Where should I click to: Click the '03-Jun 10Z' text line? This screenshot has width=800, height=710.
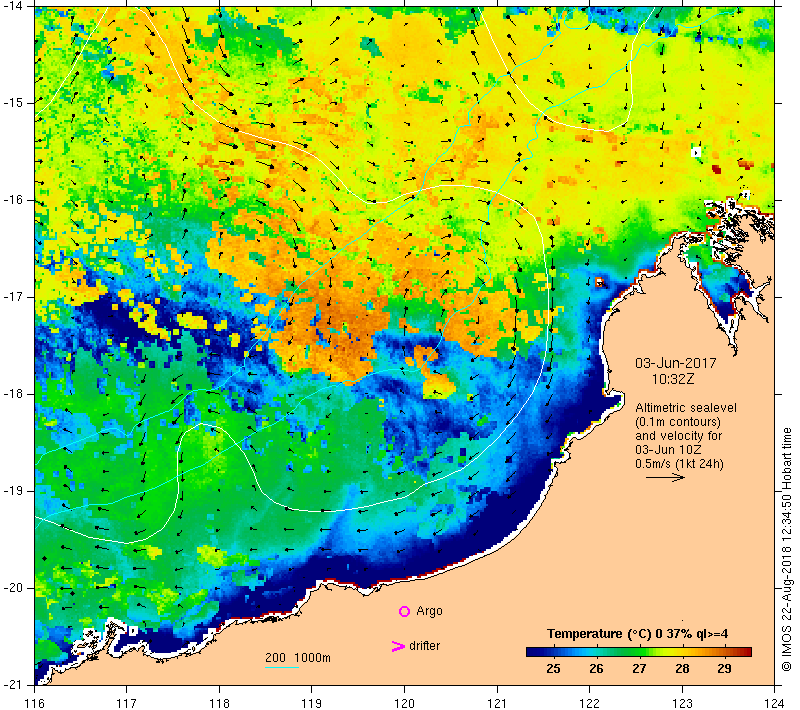(668, 449)
